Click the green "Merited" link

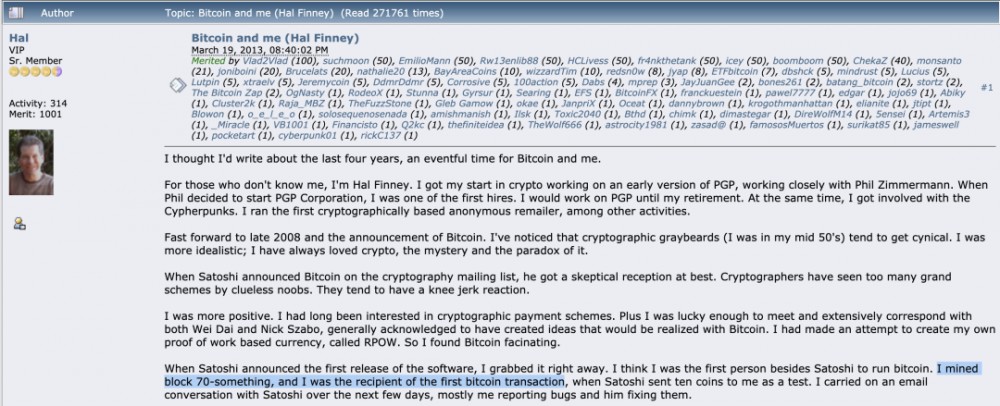[212, 61]
